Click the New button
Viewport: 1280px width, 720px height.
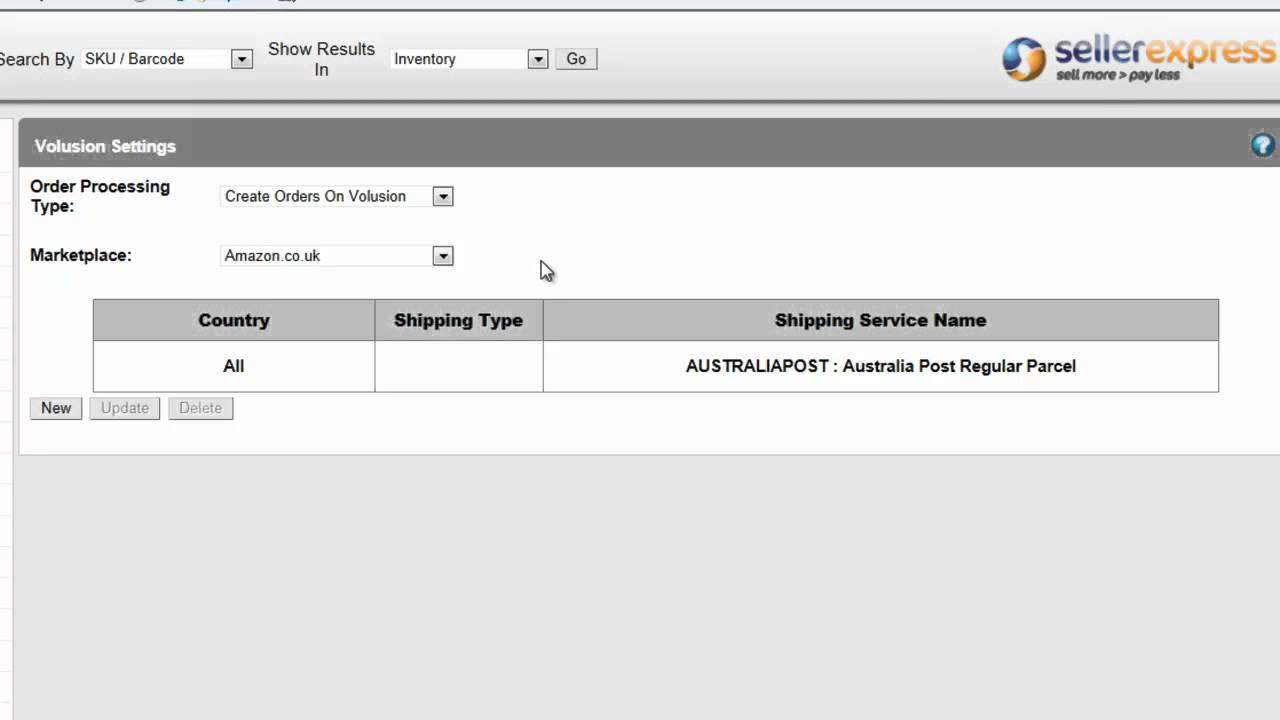tap(56, 408)
